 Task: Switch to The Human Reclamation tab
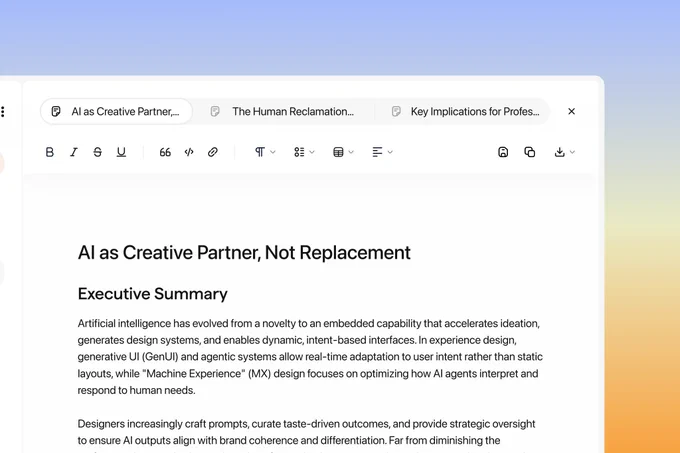tap(283, 111)
